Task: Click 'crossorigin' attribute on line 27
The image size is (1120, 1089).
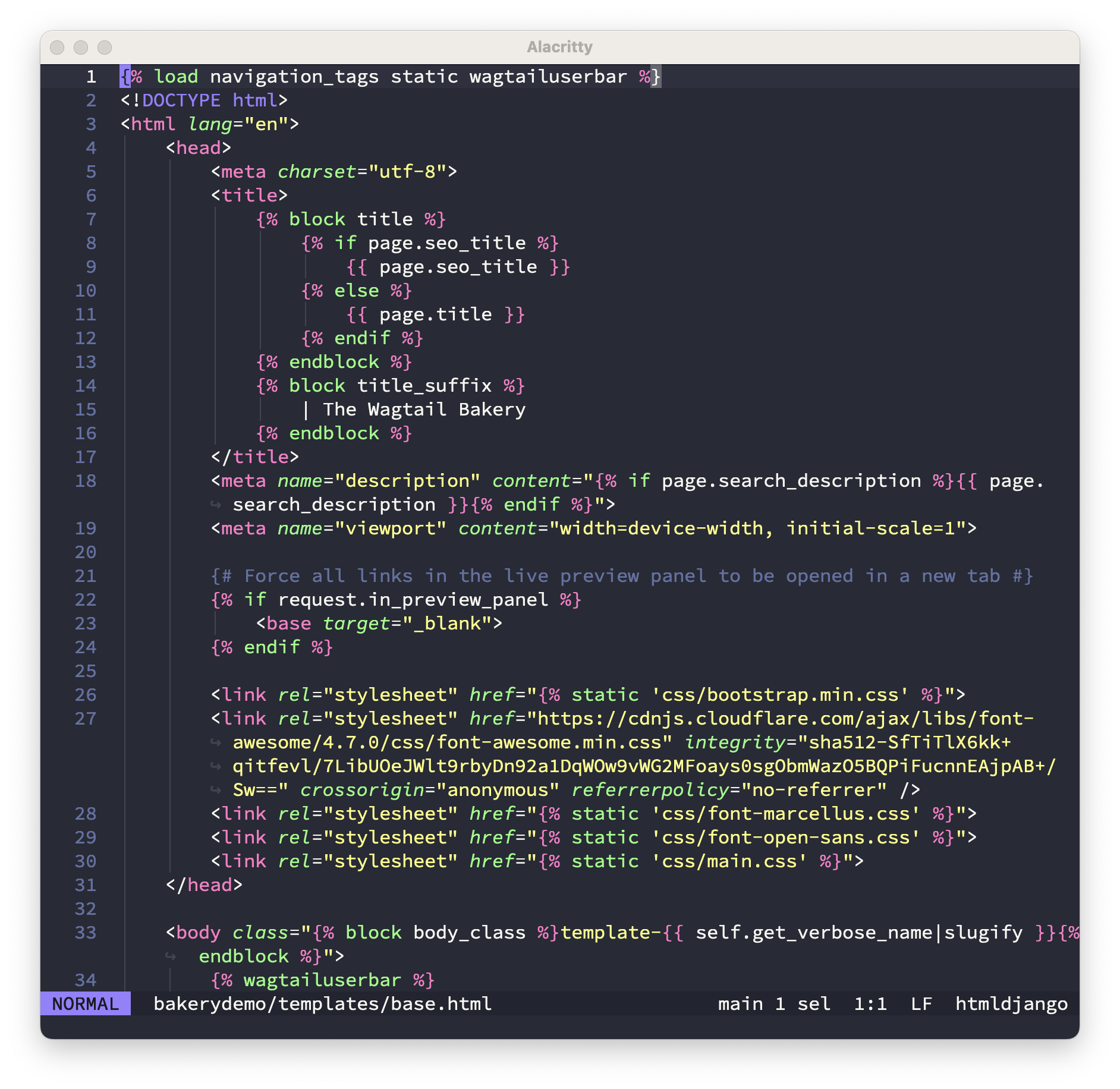Action: (x=362, y=790)
